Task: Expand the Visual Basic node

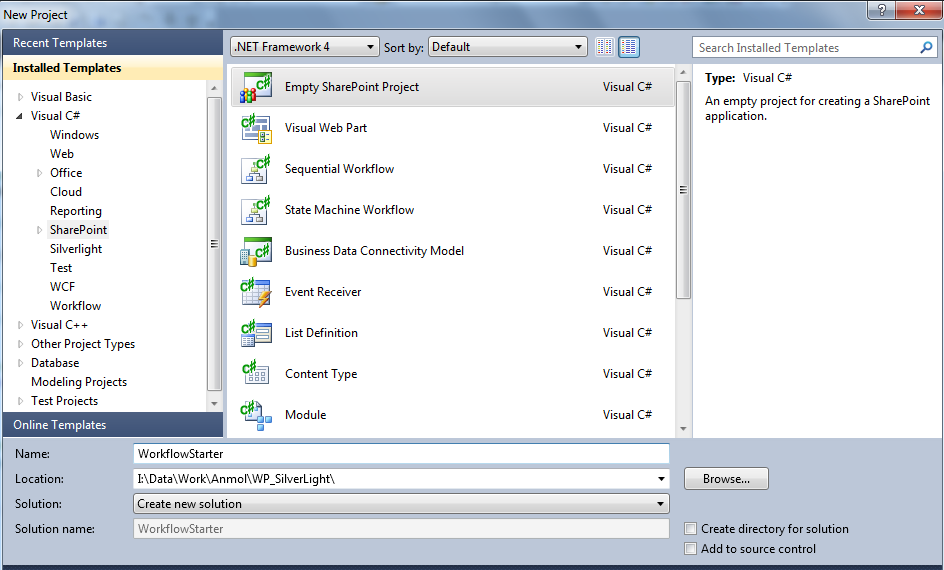Action: point(20,97)
